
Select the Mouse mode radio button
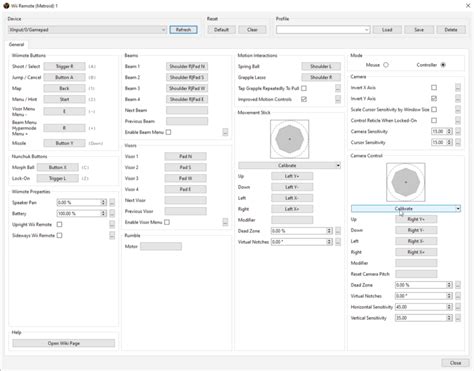pos(386,65)
